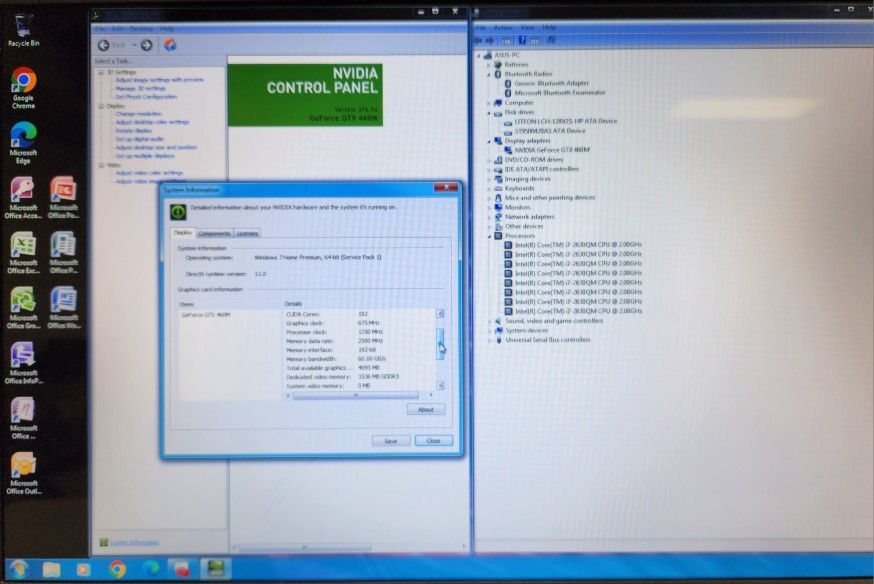Click the Forward arrow in NVIDIA toolbar
This screenshot has height=584, width=874.
click(x=146, y=45)
